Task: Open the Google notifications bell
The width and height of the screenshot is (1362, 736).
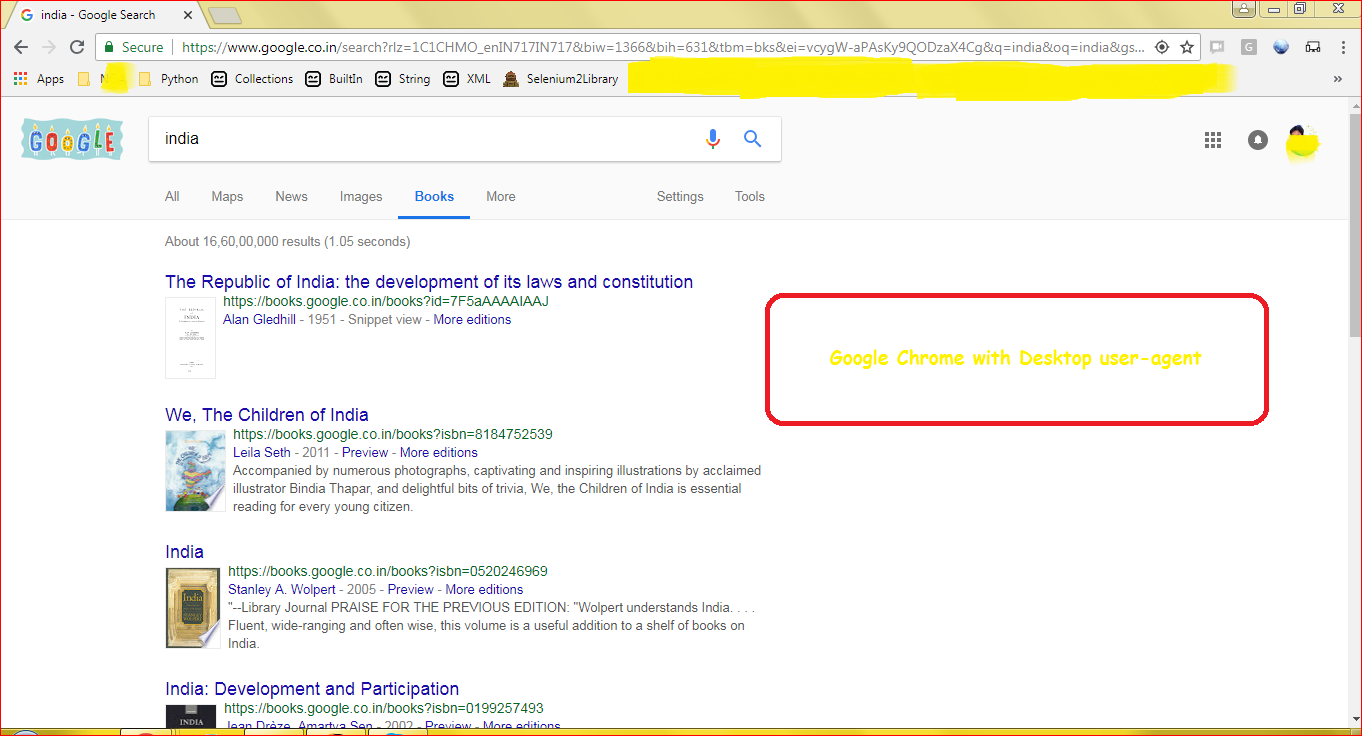Action: click(1258, 140)
